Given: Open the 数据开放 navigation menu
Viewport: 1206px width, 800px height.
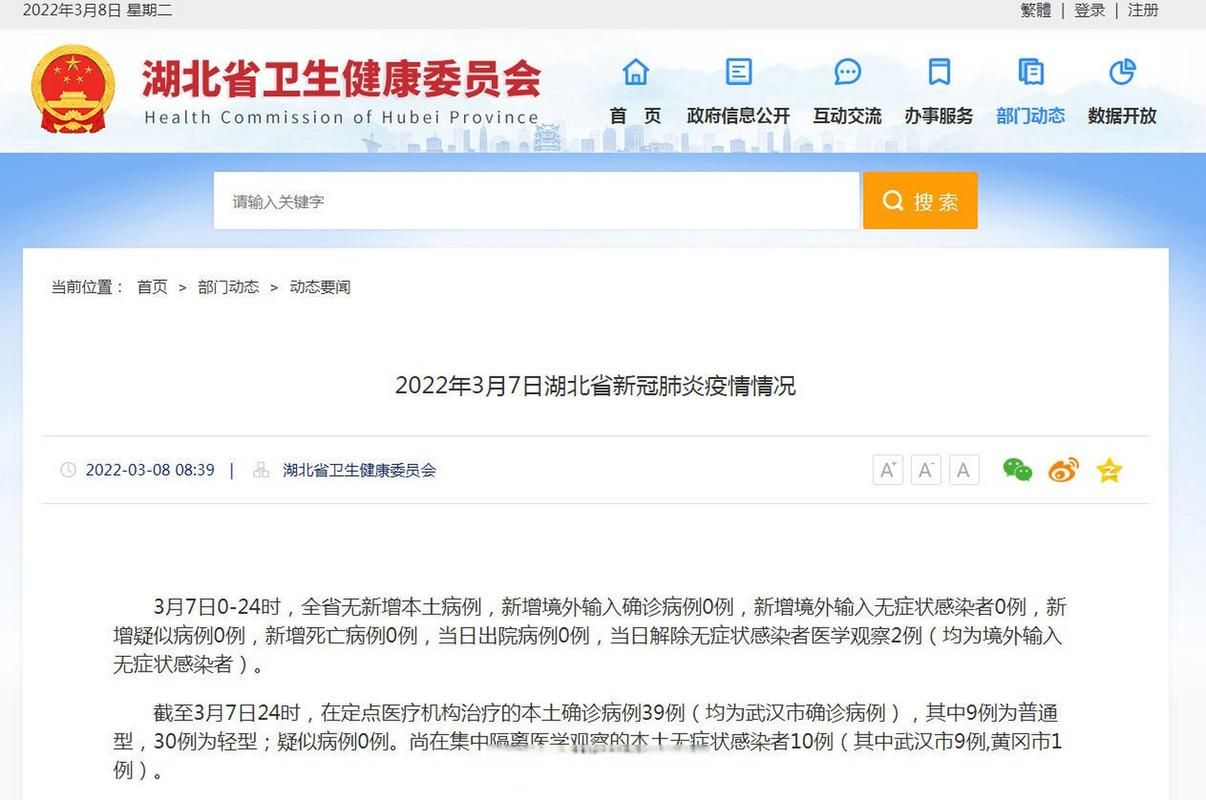Looking at the screenshot, I should [1122, 116].
